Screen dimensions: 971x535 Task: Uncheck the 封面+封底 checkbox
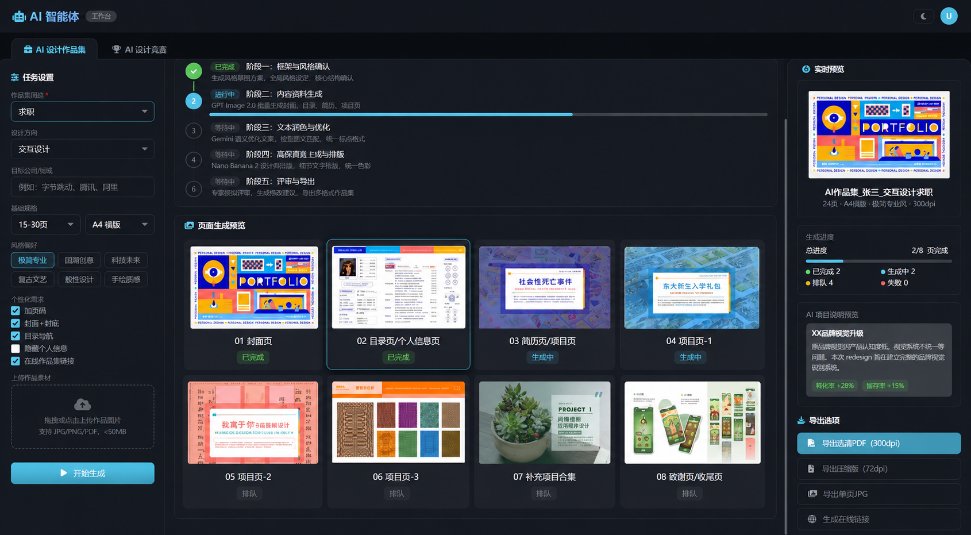coord(15,323)
